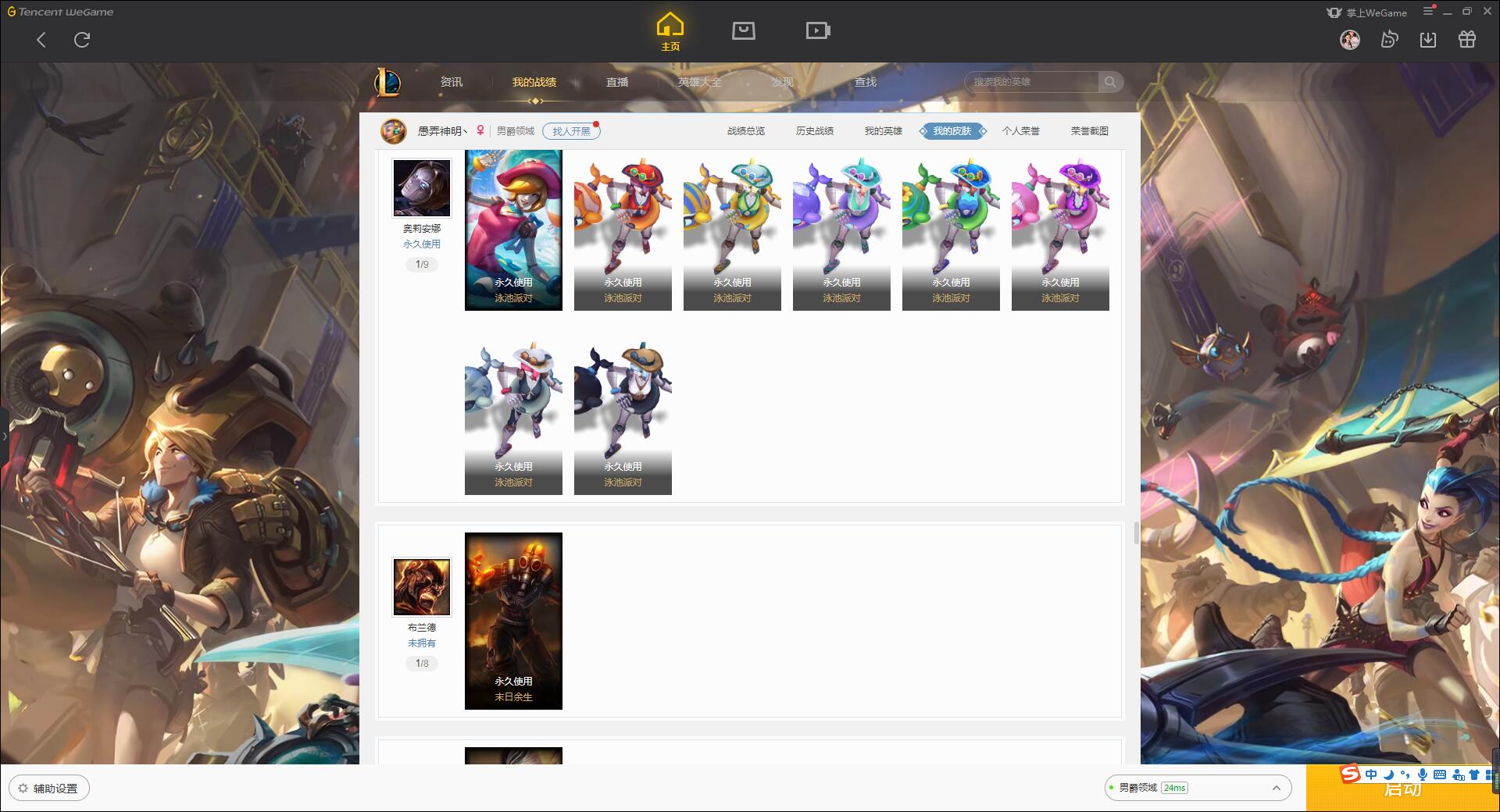Click the 1/9 skin count badge
Image resolution: width=1500 pixels, height=812 pixels.
[422, 265]
